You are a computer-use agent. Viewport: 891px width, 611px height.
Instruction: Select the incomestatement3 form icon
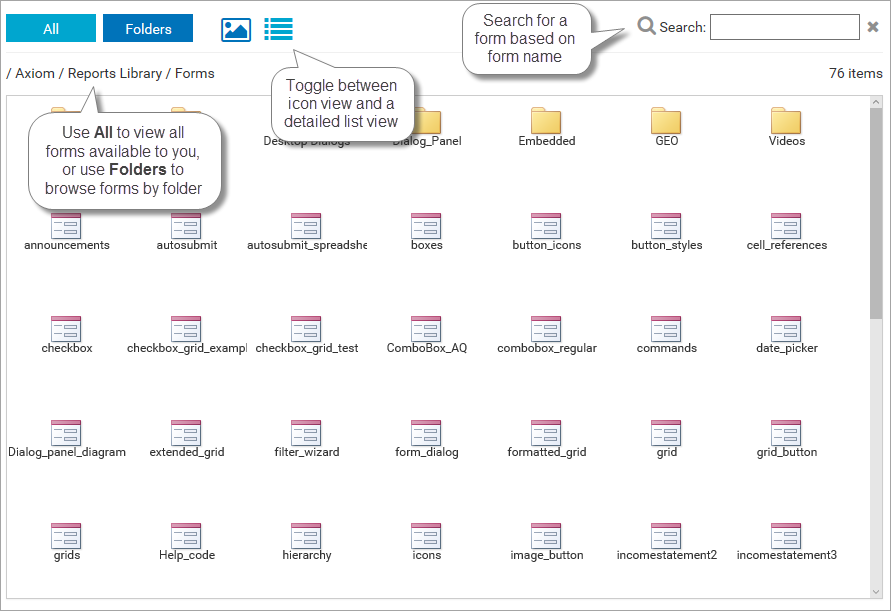click(786, 537)
